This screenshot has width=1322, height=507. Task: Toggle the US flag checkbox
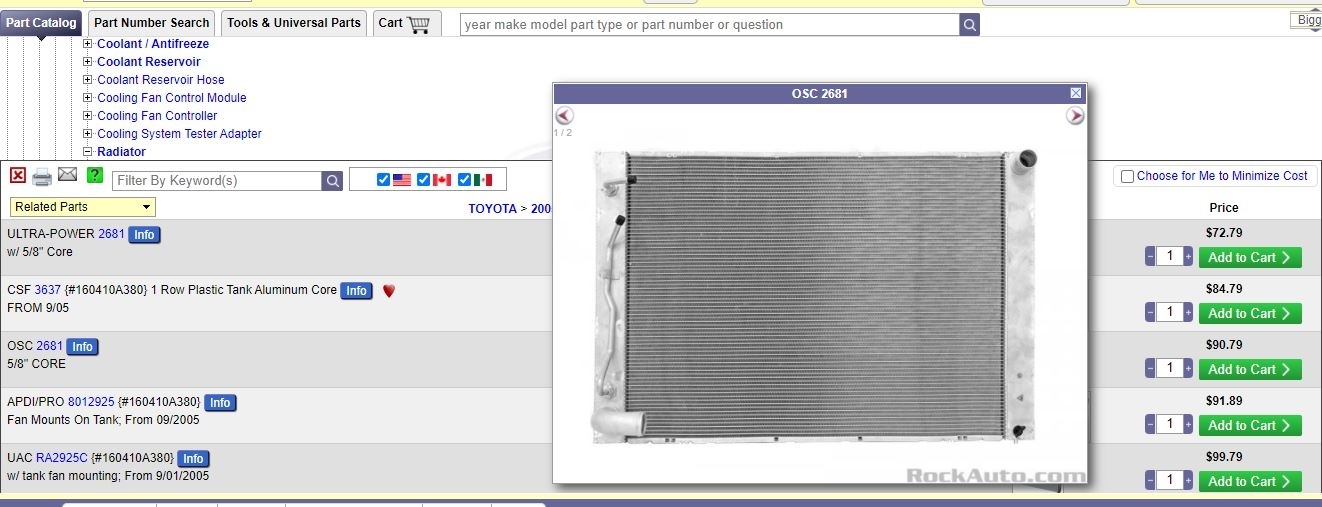click(384, 180)
